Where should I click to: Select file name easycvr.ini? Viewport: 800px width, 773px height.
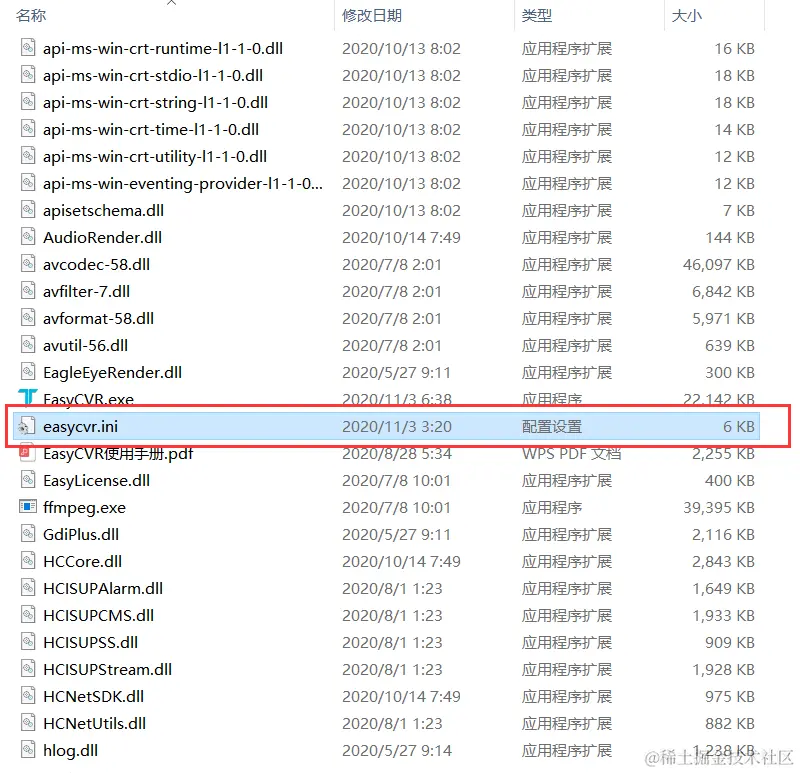click(x=81, y=427)
